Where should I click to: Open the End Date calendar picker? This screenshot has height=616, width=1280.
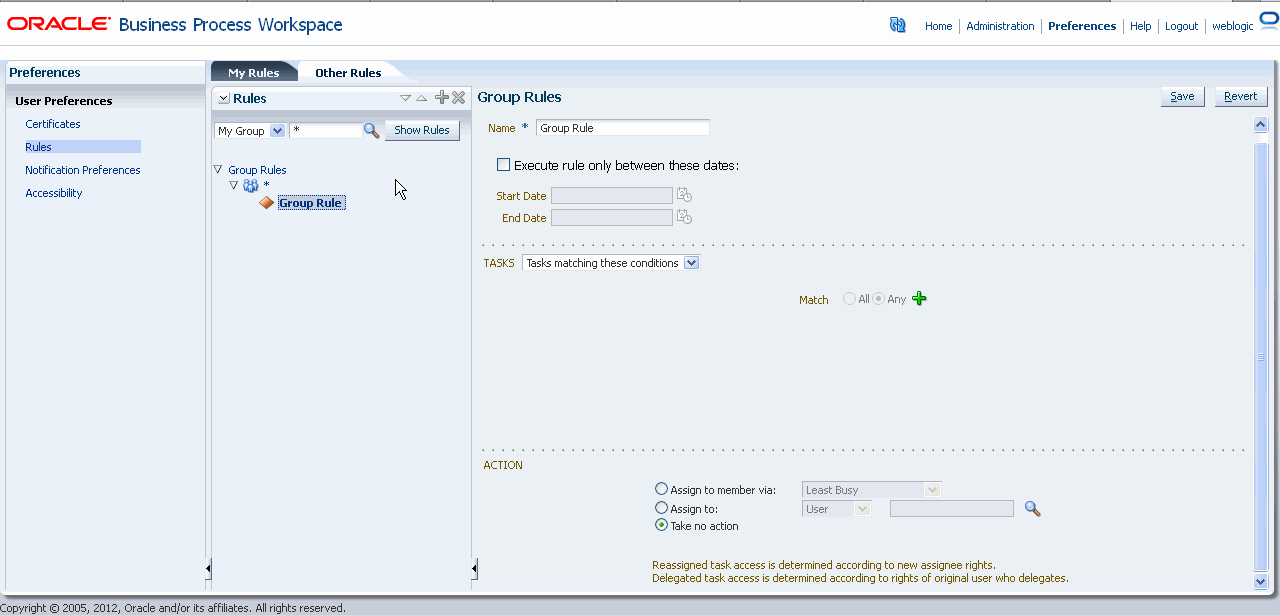coord(684,217)
